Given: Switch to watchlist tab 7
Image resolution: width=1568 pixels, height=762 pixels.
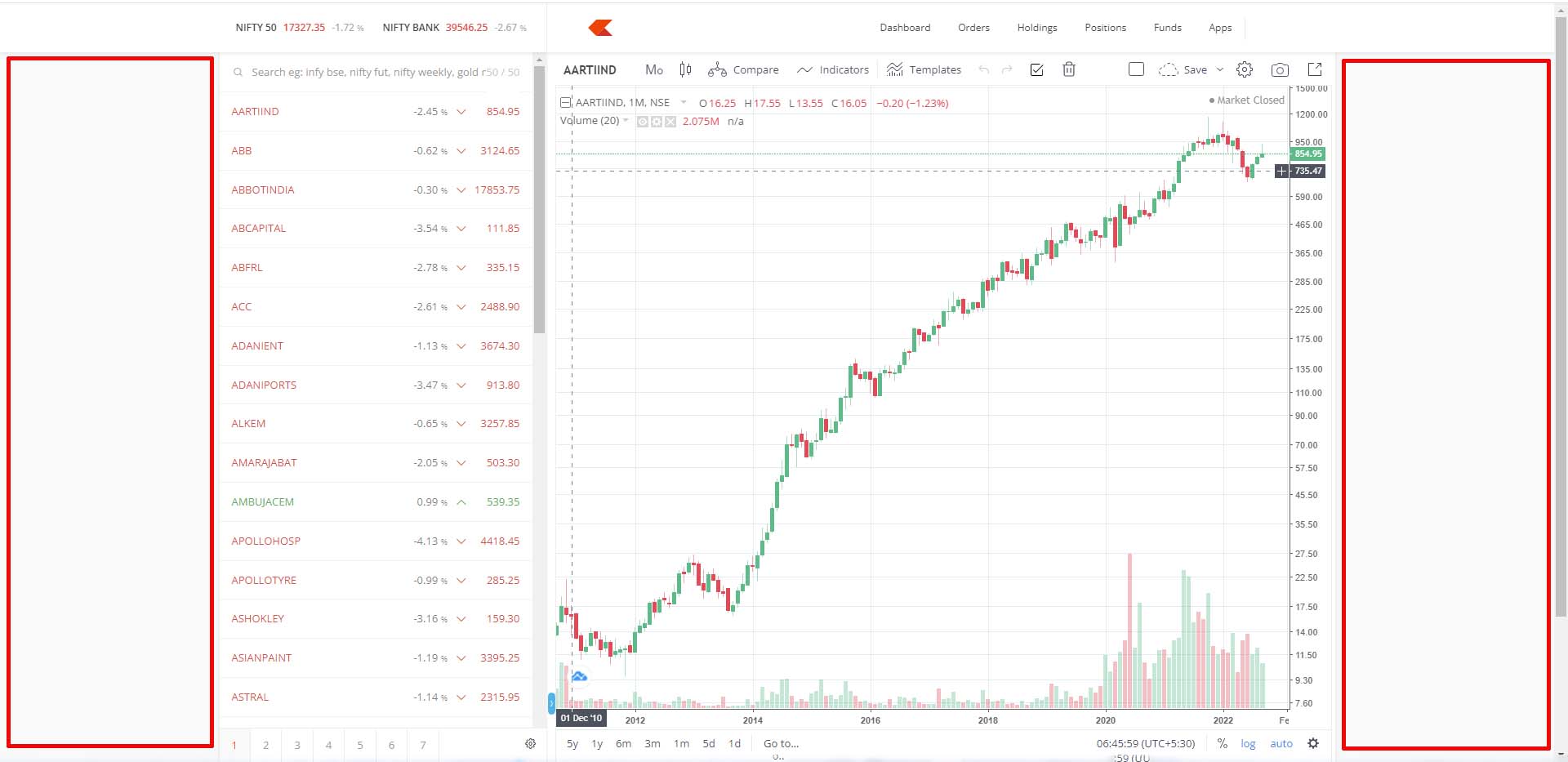Looking at the screenshot, I should [x=423, y=745].
